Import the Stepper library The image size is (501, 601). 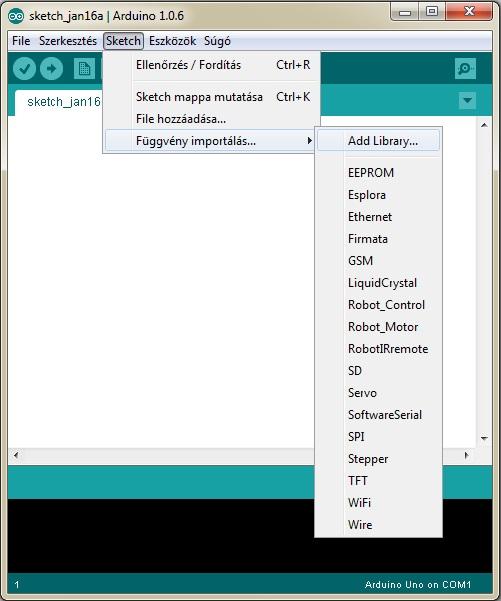(x=378, y=459)
